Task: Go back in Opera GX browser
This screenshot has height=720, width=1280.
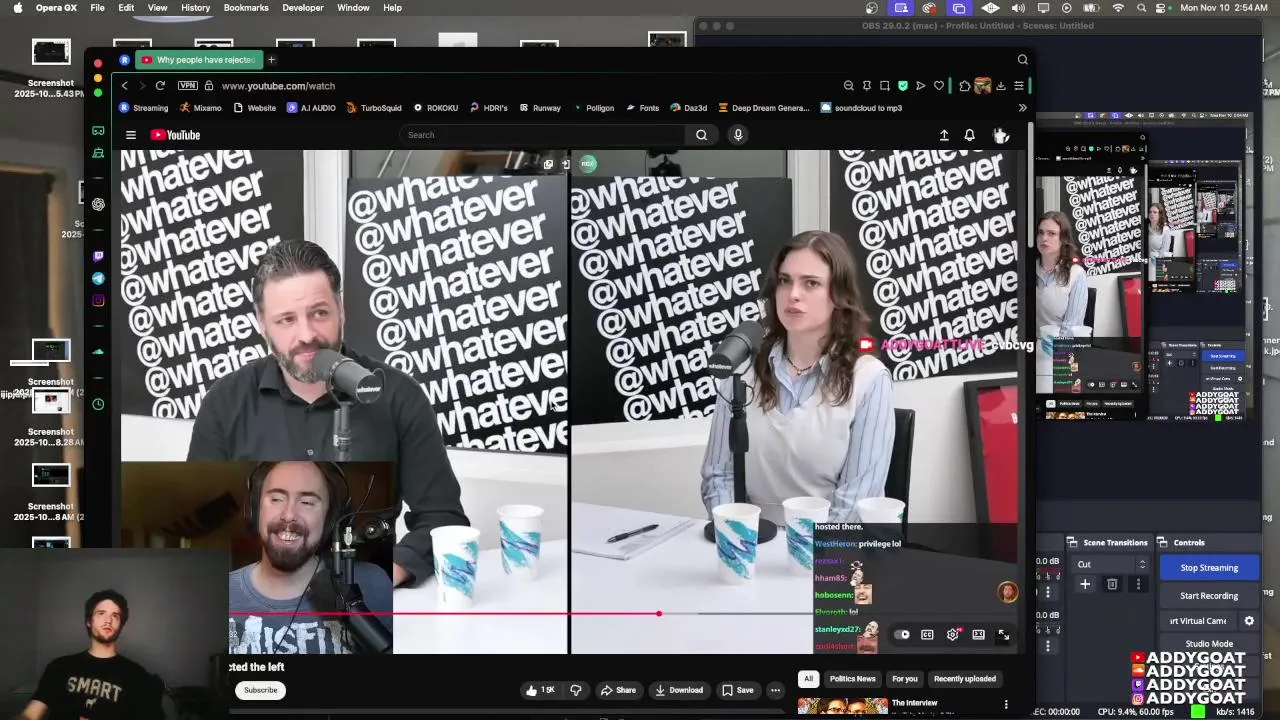Action: click(124, 86)
